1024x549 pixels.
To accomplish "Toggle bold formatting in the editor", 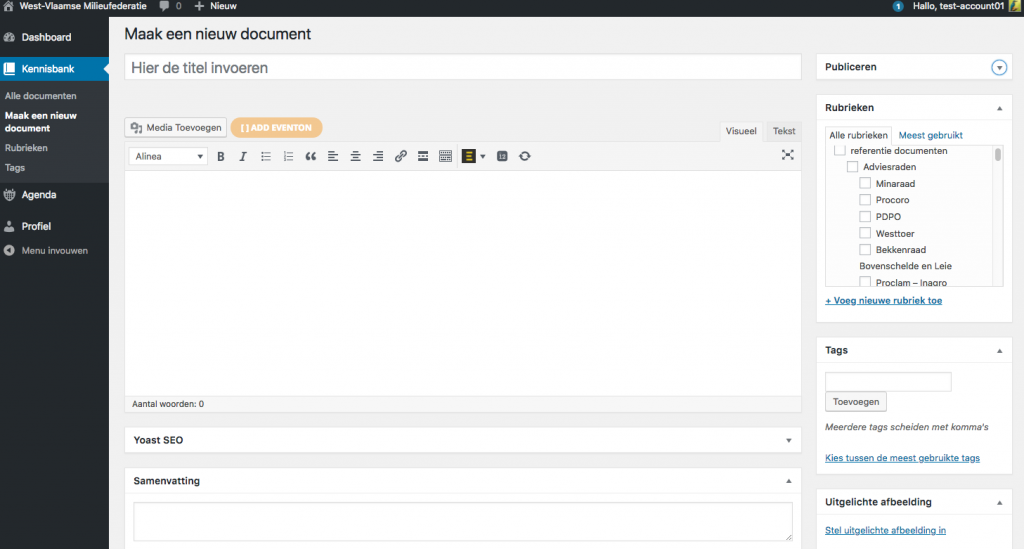I will 221,157.
